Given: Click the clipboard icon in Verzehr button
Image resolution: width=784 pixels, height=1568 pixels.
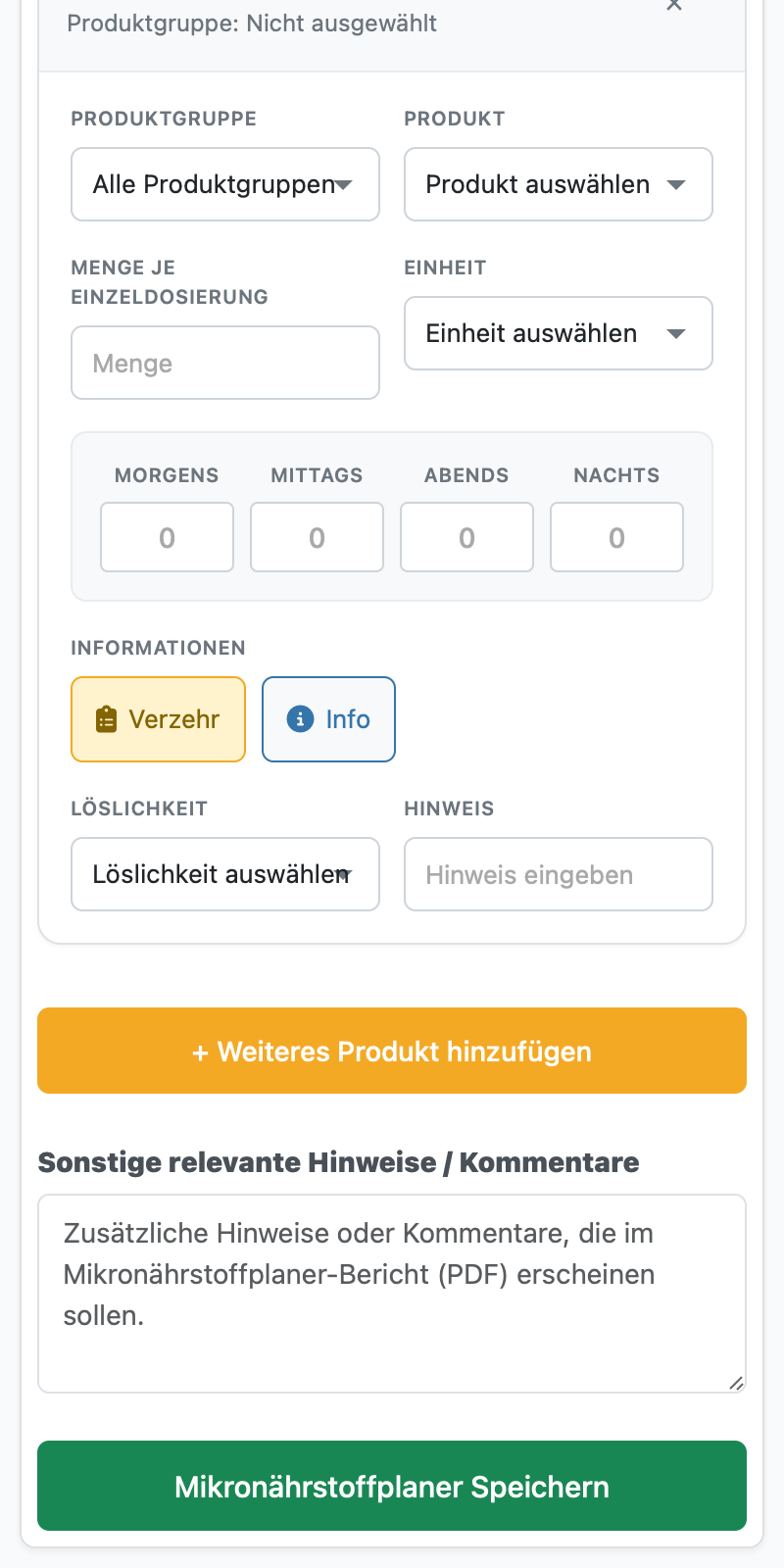Looking at the screenshot, I should [x=106, y=719].
